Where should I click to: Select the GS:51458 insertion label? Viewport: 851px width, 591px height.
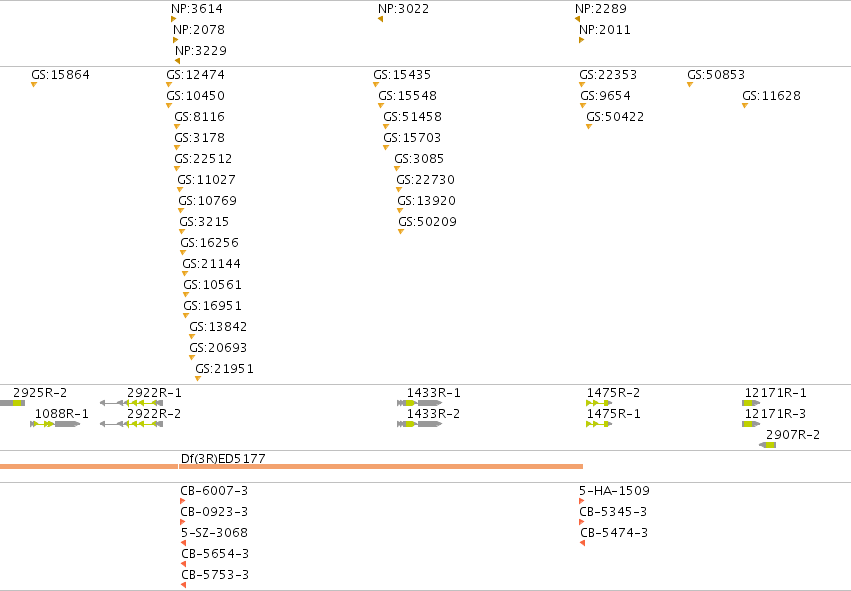[x=412, y=117]
